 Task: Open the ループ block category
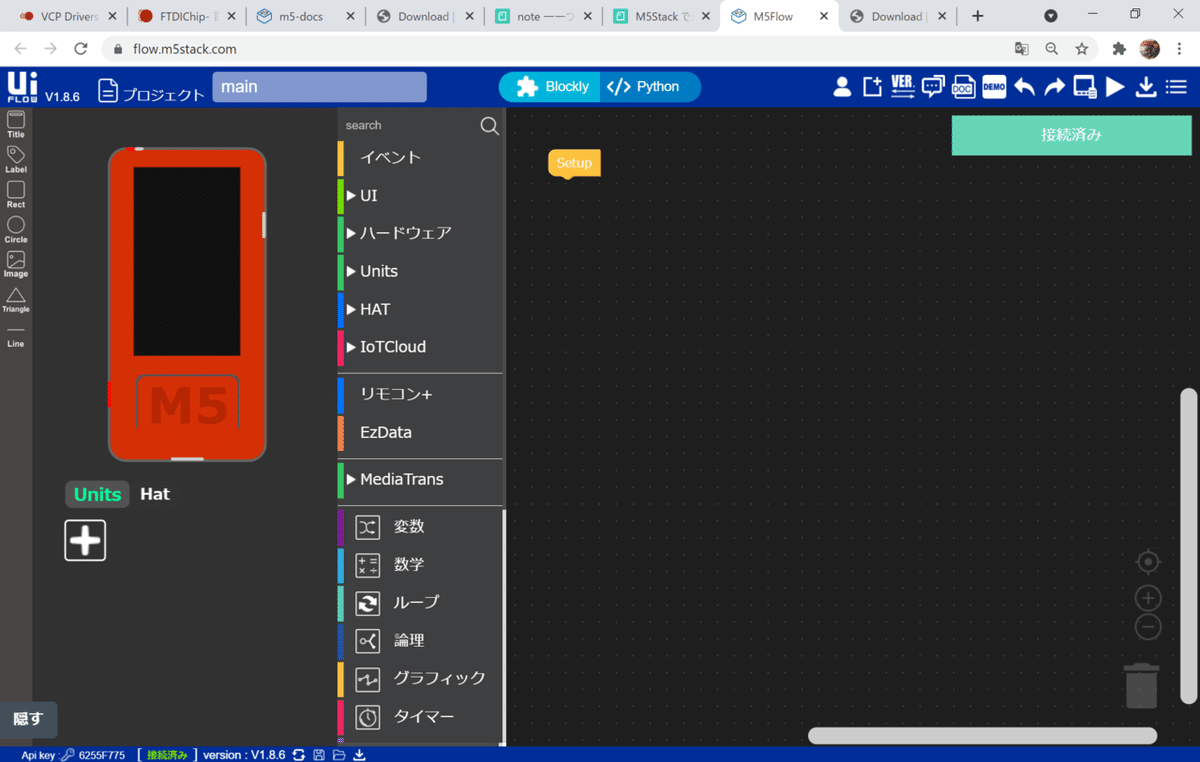point(420,603)
